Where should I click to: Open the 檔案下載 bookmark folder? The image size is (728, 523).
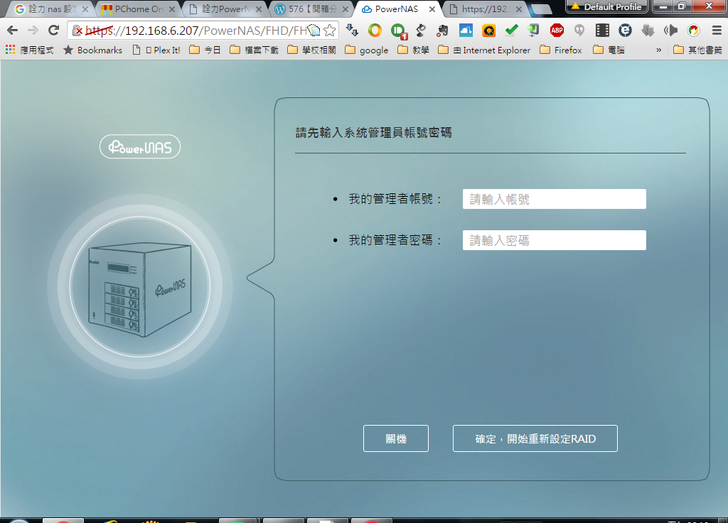(x=254, y=50)
